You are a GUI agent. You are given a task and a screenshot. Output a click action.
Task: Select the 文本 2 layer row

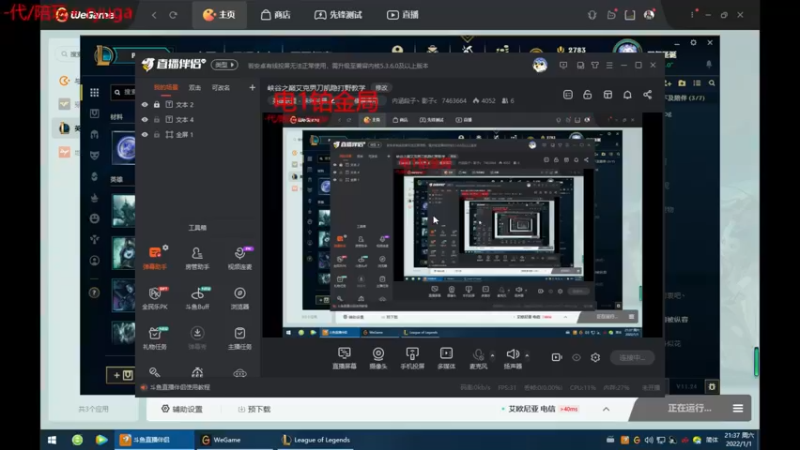point(197,105)
